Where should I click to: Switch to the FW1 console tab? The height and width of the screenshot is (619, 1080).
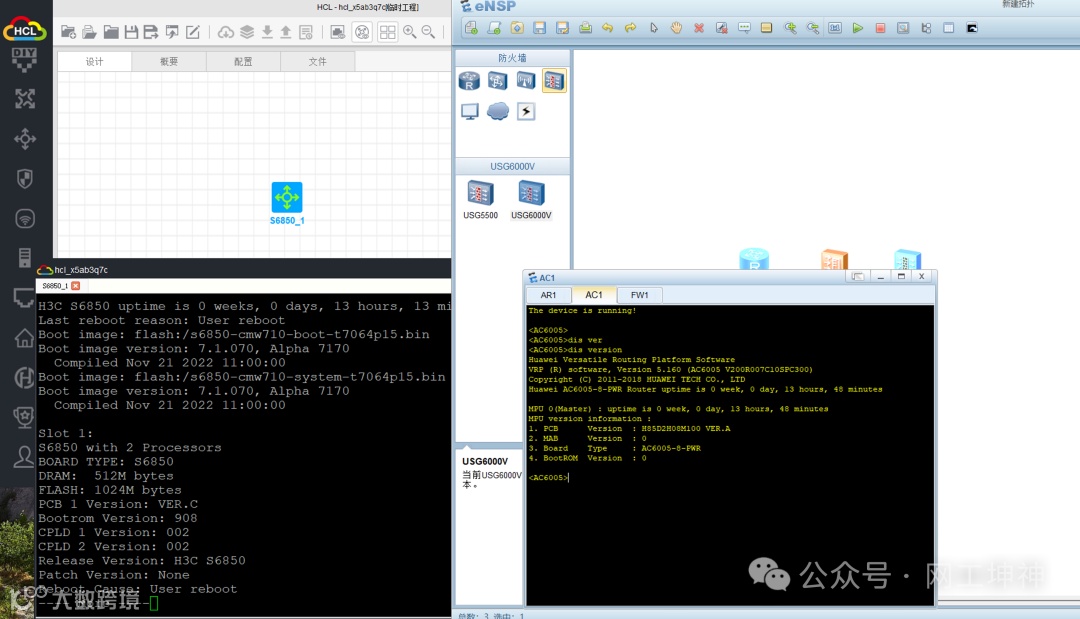point(639,295)
